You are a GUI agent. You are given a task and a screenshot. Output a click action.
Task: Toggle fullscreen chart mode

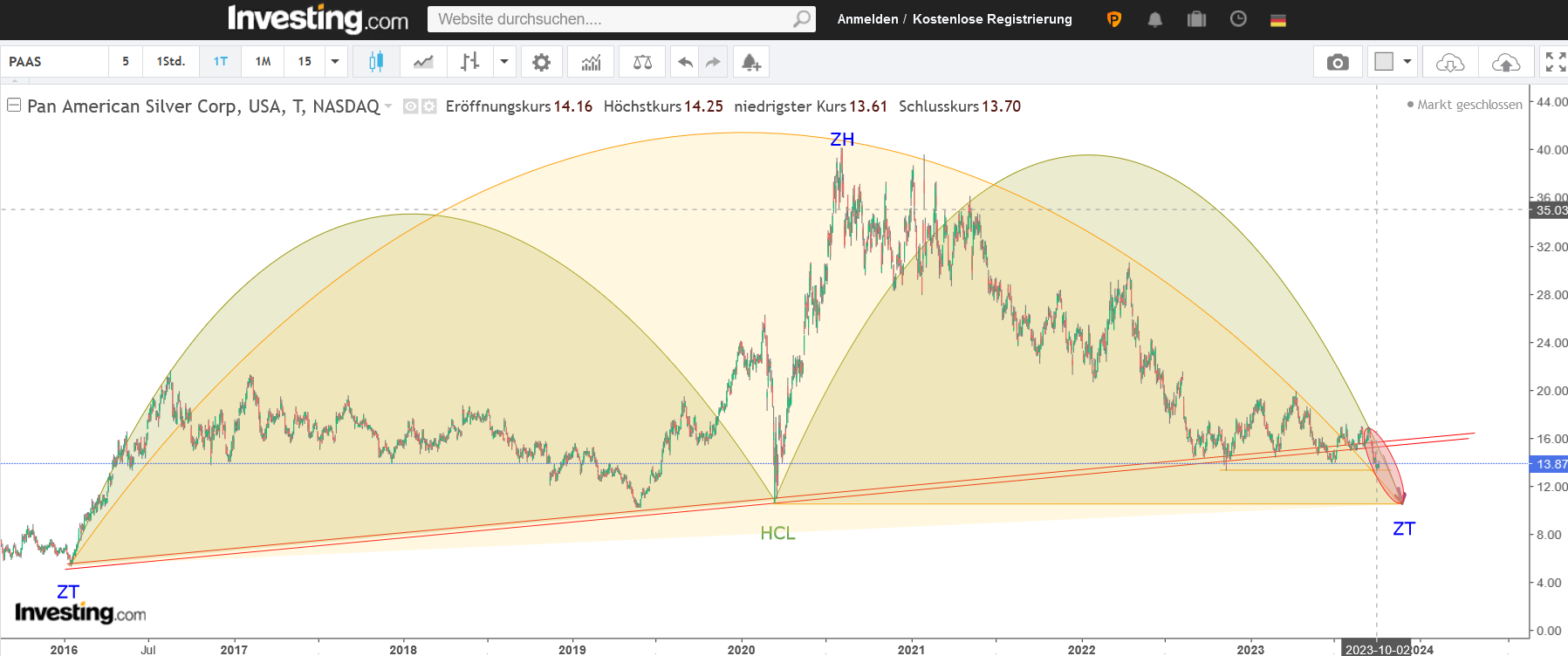(x=1555, y=62)
